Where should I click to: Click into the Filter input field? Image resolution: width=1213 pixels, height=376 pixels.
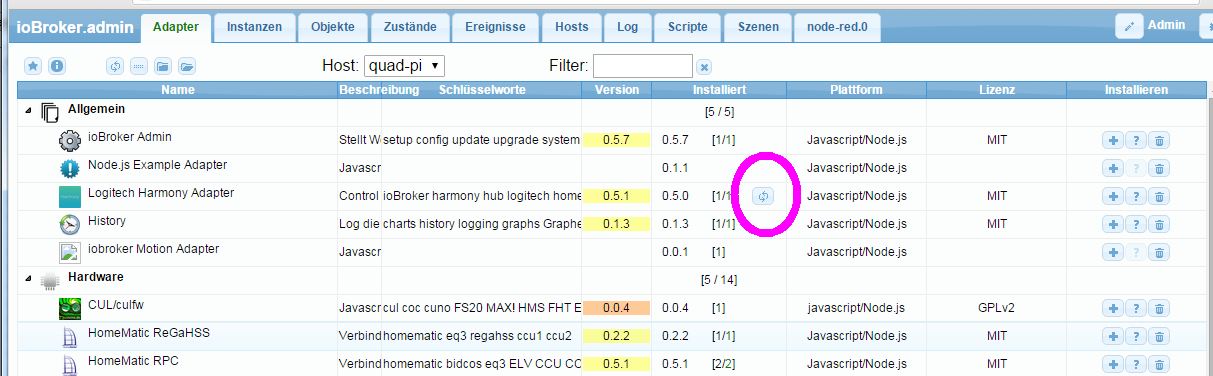coord(643,66)
